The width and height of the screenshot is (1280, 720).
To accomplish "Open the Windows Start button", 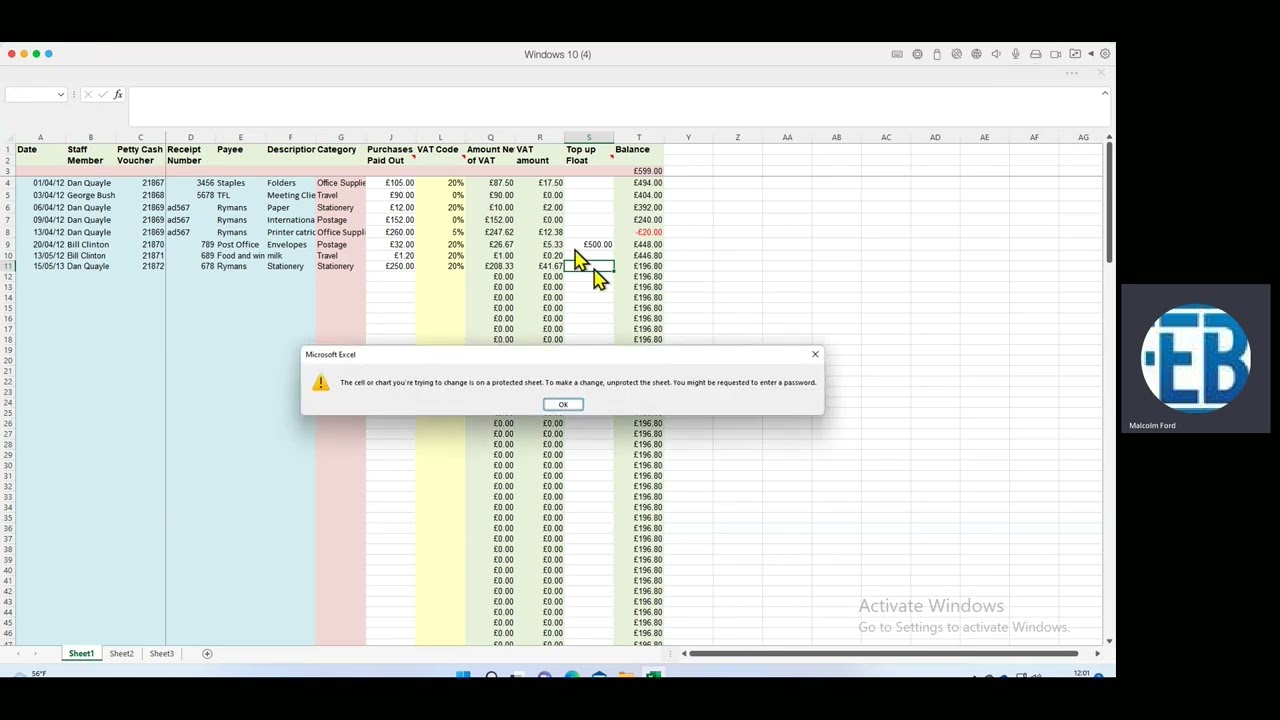I will pyautogui.click(x=463, y=675).
